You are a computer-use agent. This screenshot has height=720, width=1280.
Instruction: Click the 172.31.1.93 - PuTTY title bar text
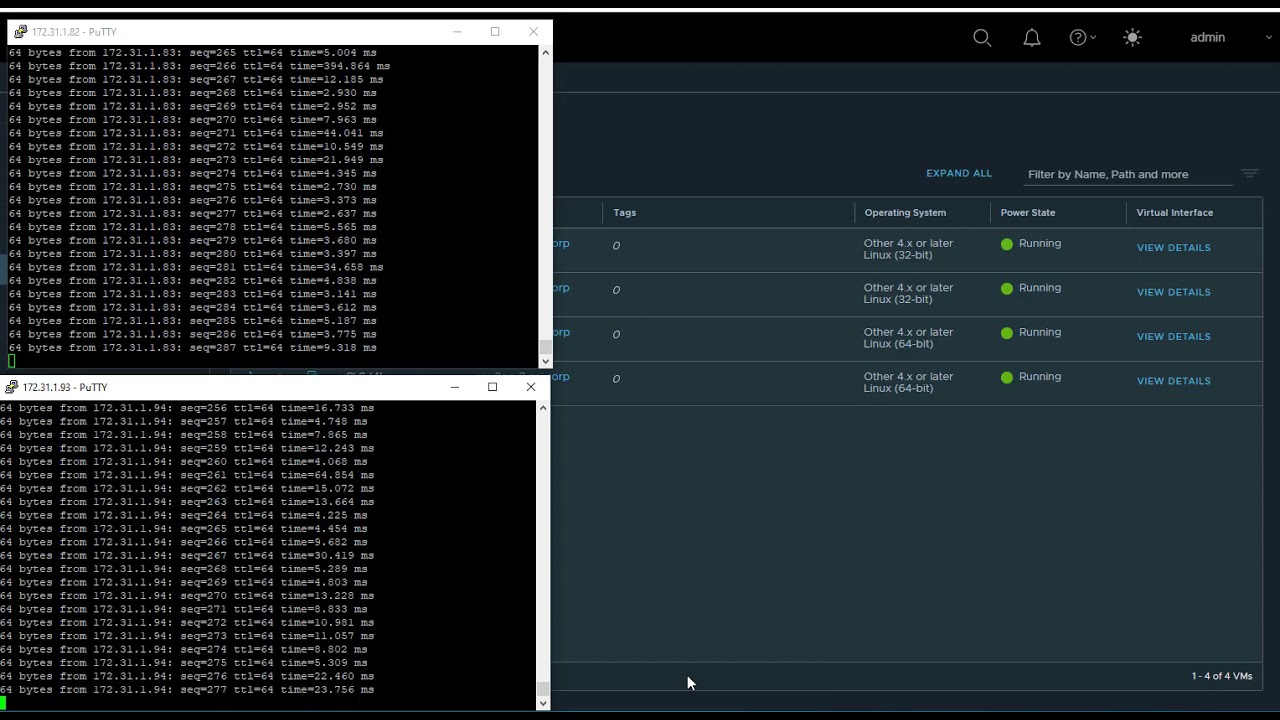click(65, 387)
